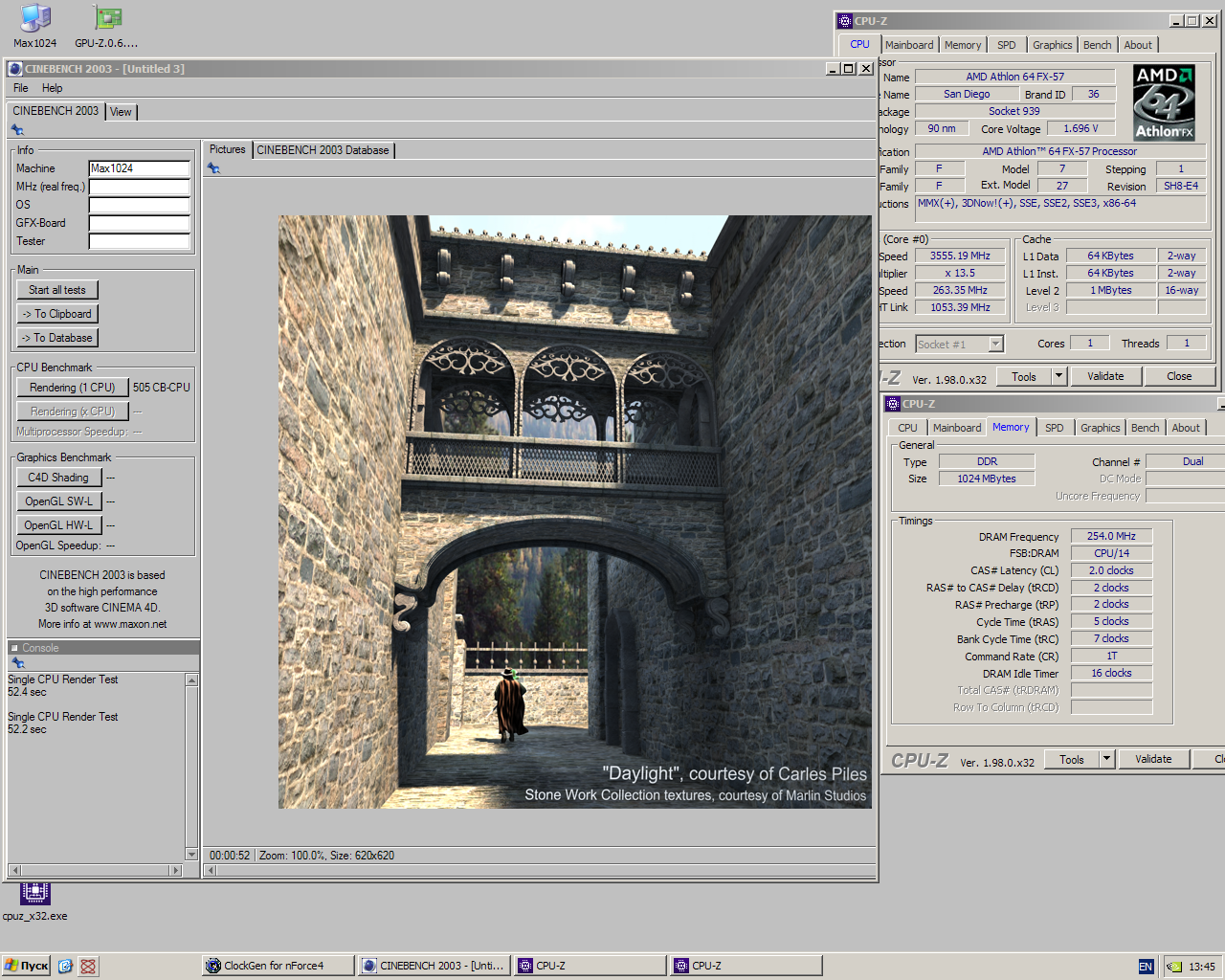This screenshot has width=1225, height=980.
Task: Open the Graphics tab in upper CPU-Z
Action: point(1053,45)
